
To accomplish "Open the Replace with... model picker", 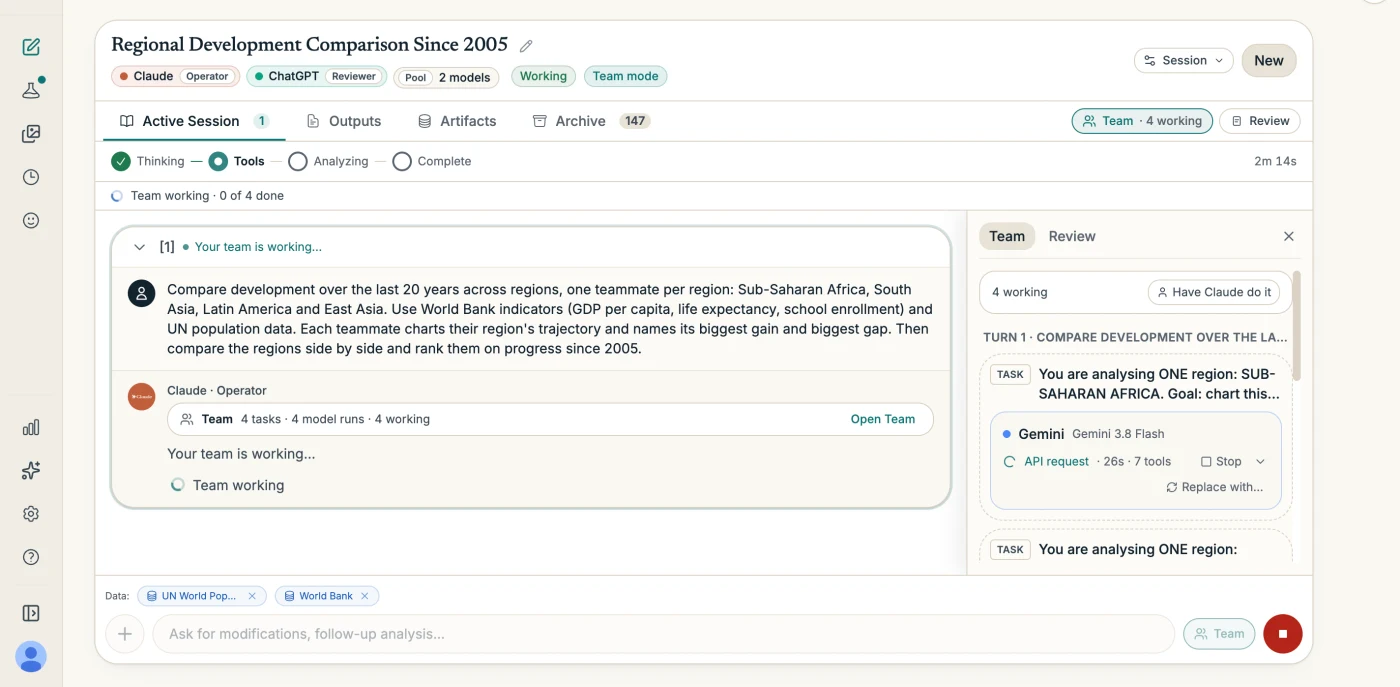I will pyautogui.click(x=1214, y=487).
